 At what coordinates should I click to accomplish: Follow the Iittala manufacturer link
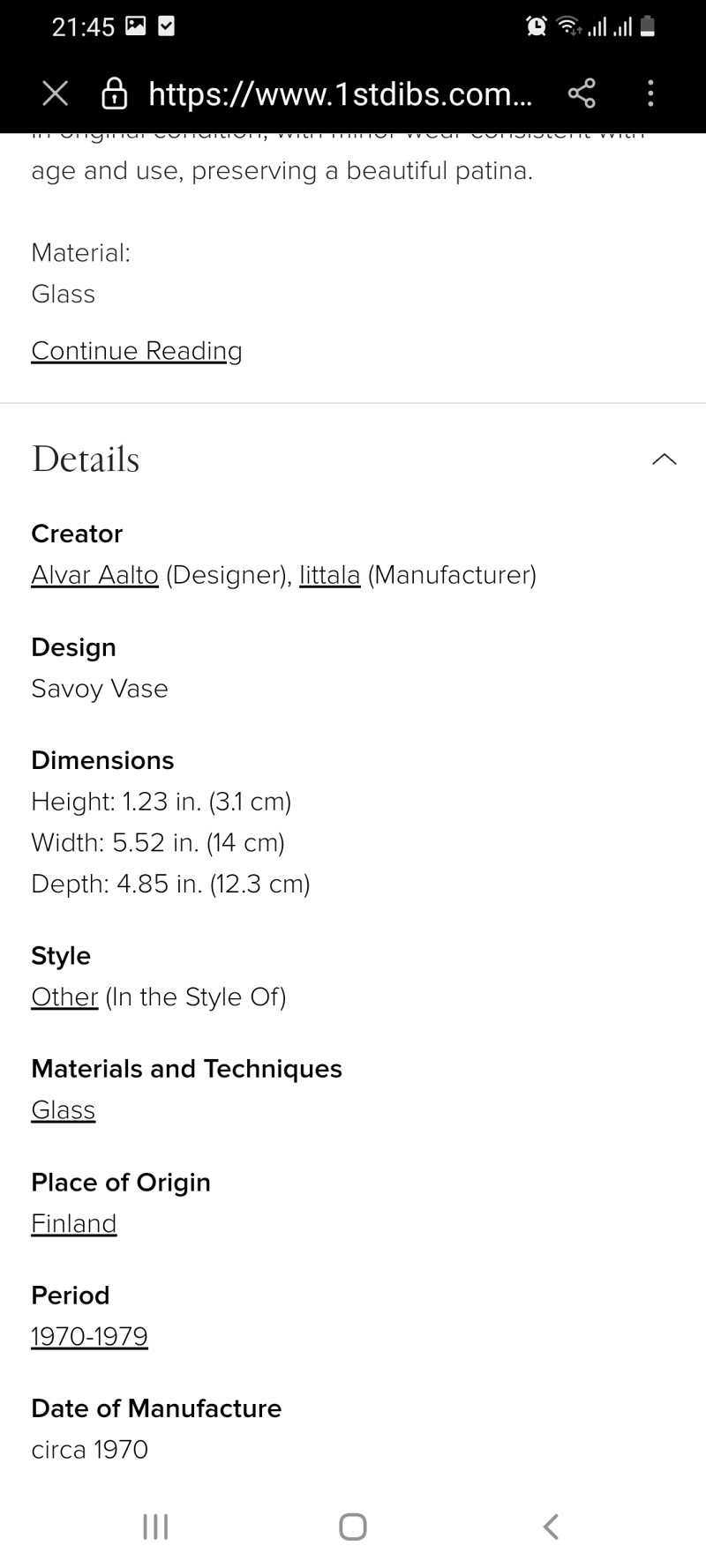click(330, 575)
